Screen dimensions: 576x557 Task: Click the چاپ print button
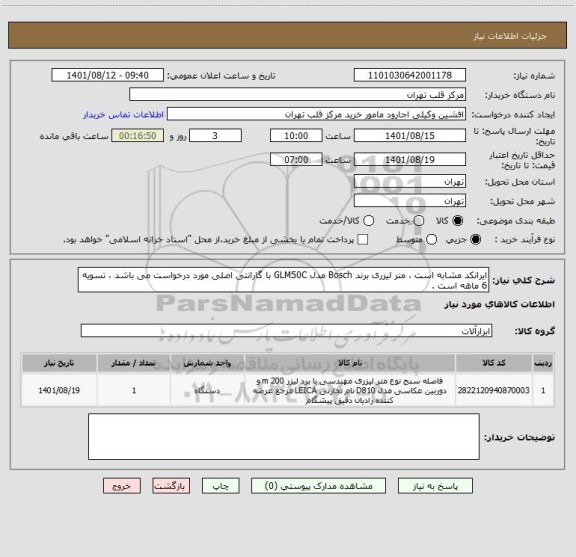221,486
